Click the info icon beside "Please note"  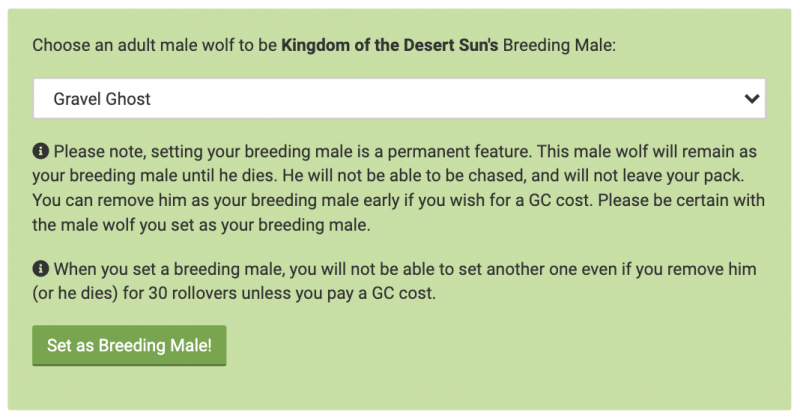tap(40, 152)
